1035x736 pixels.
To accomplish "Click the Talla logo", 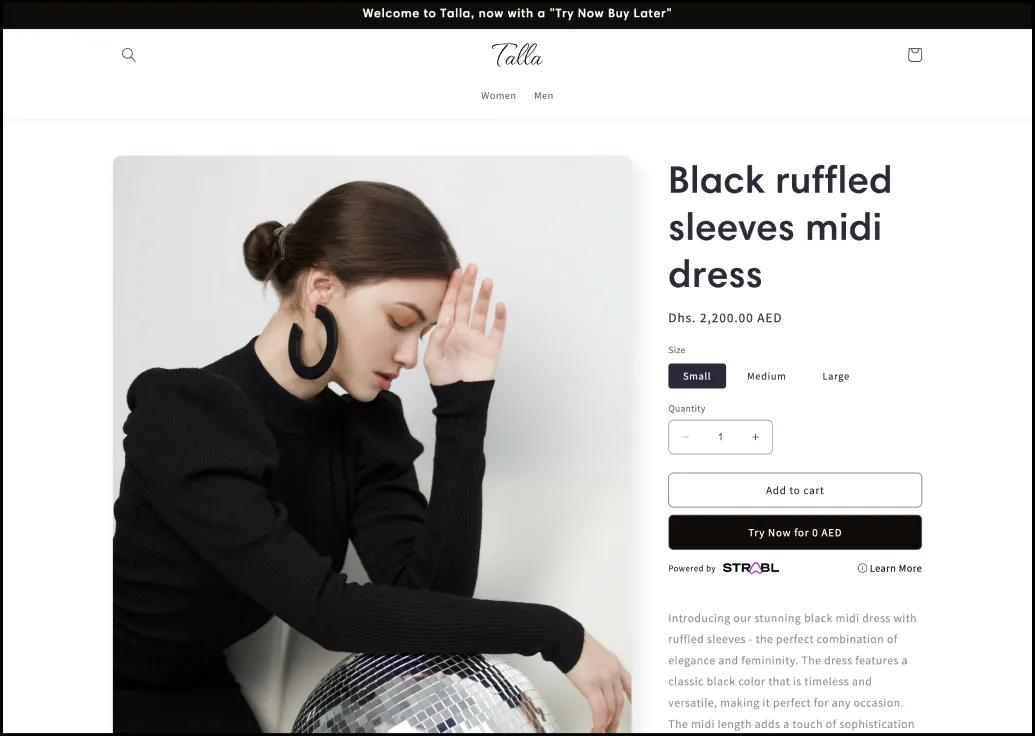I will pyautogui.click(x=517, y=55).
